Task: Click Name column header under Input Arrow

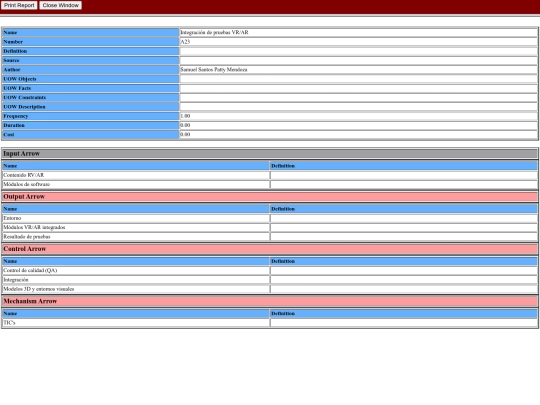Action: click(136, 166)
